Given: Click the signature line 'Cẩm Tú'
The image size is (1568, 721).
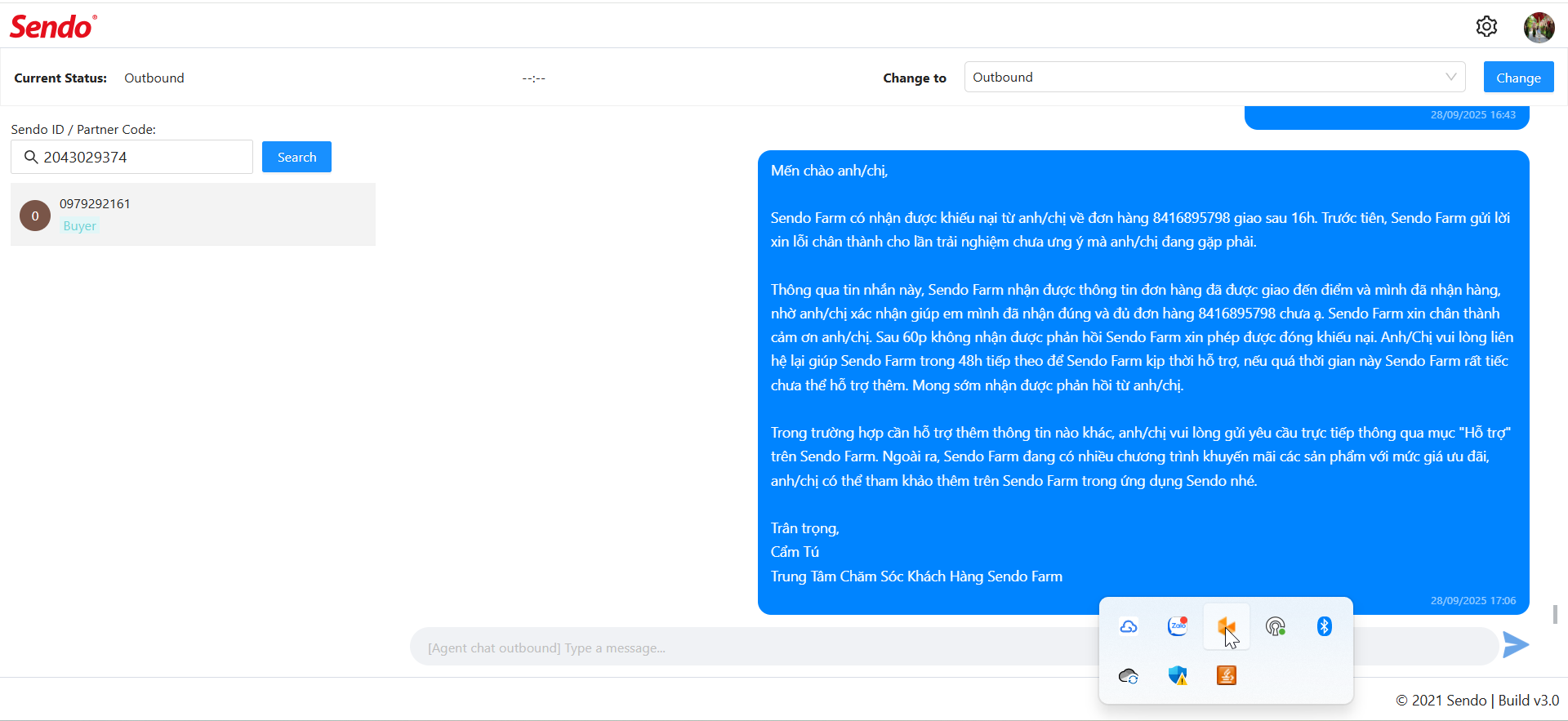Looking at the screenshot, I should pyautogui.click(x=795, y=552).
